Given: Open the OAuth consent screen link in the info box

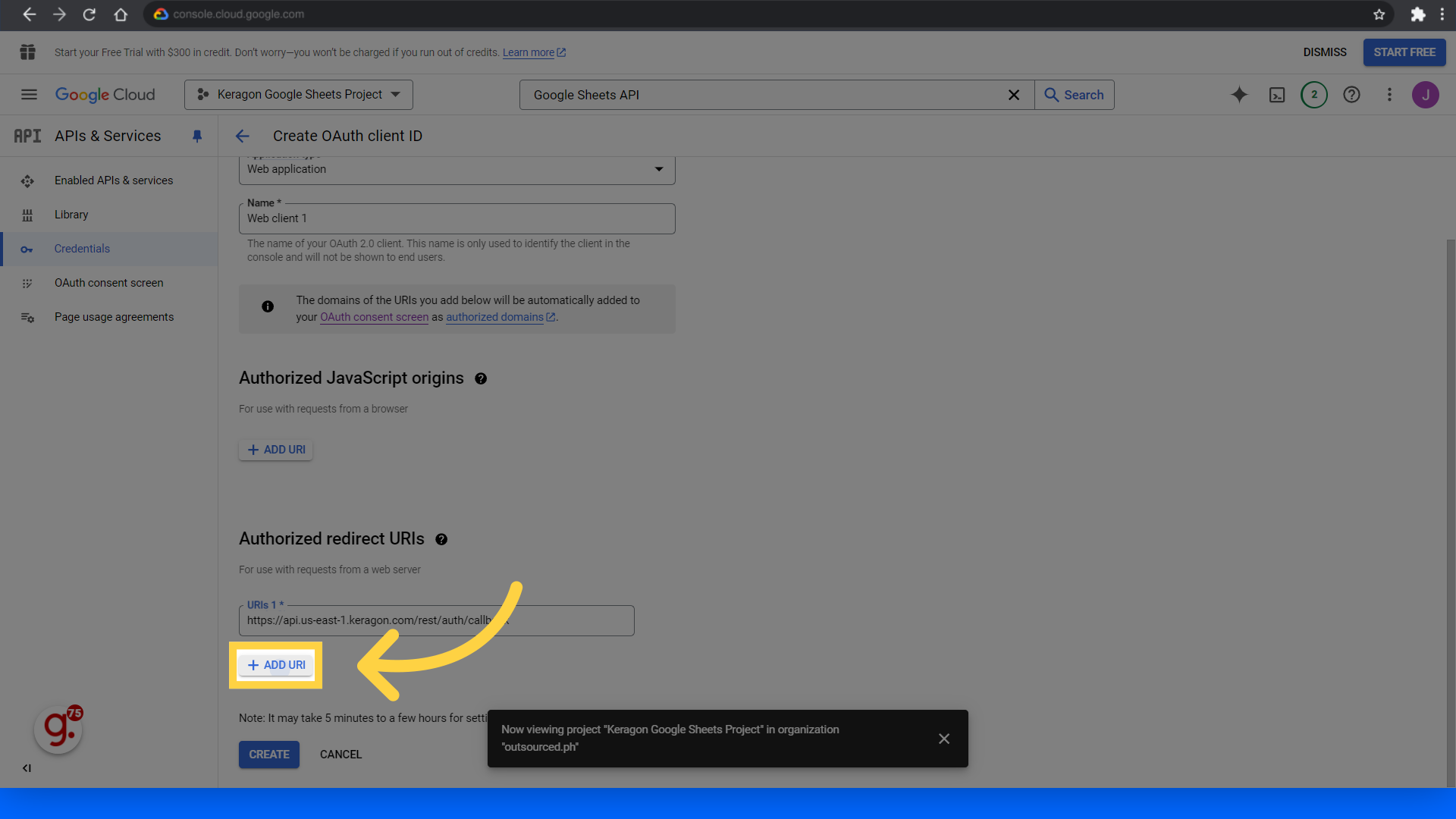Looking at the screenshot, I should point(374,317).
